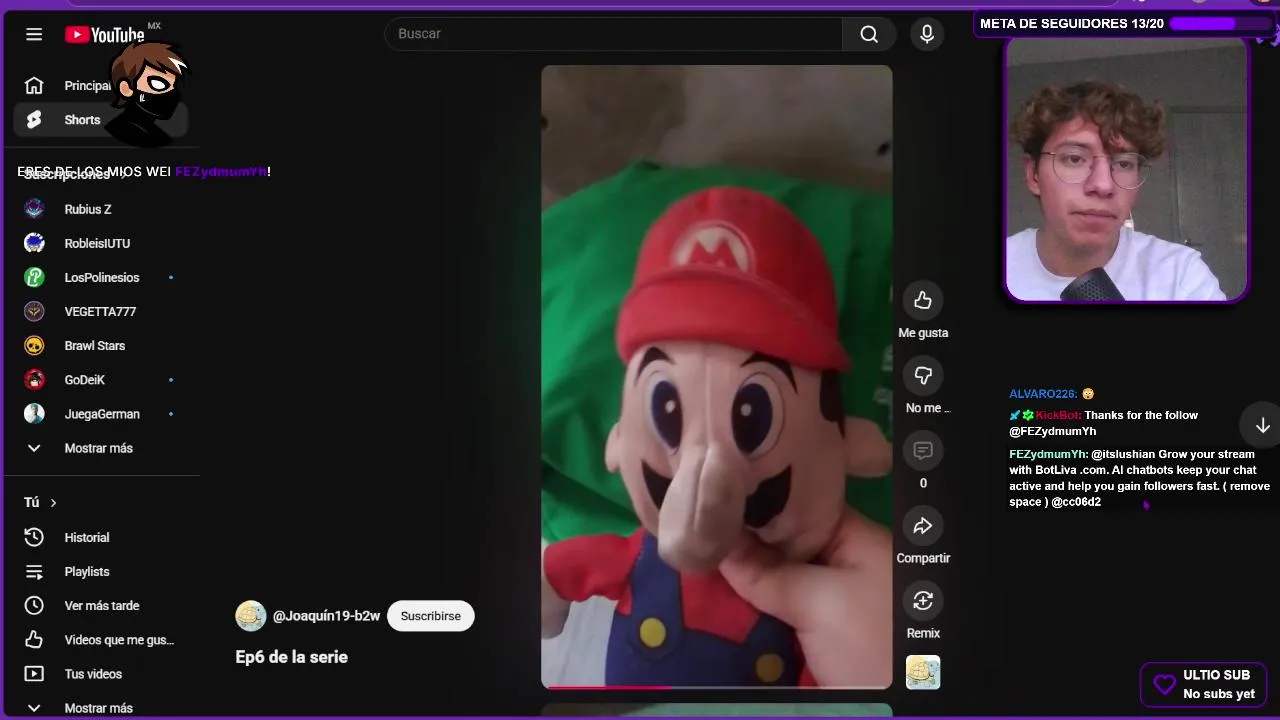
Task: Open VEGETTA777 subscription
Action: 100,311
